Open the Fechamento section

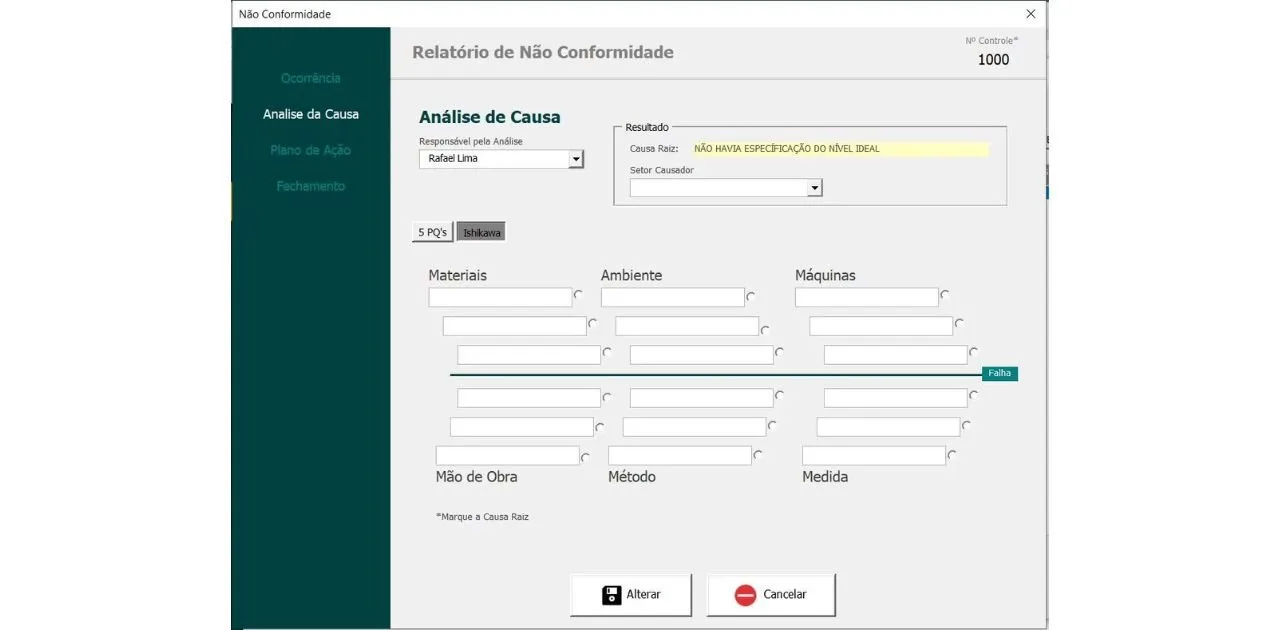click(x=311, y=185)
